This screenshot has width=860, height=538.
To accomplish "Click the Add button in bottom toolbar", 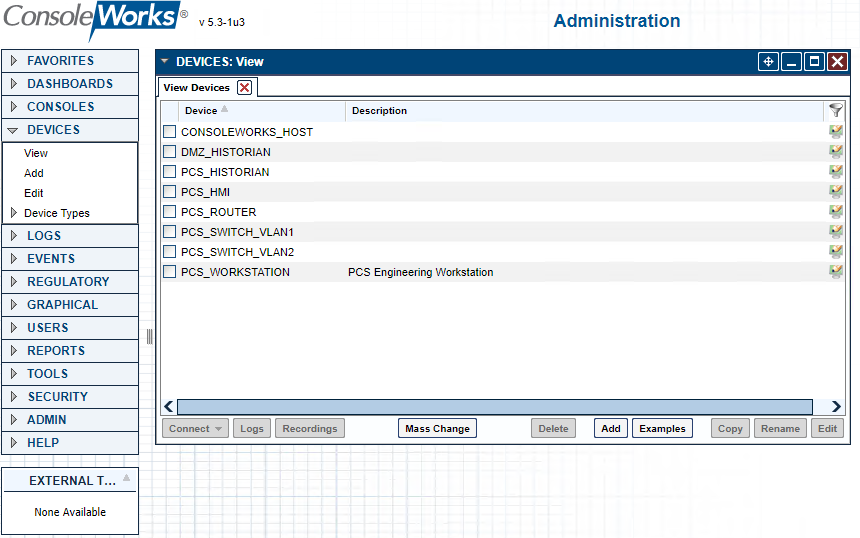I will (x=610, y=428).
